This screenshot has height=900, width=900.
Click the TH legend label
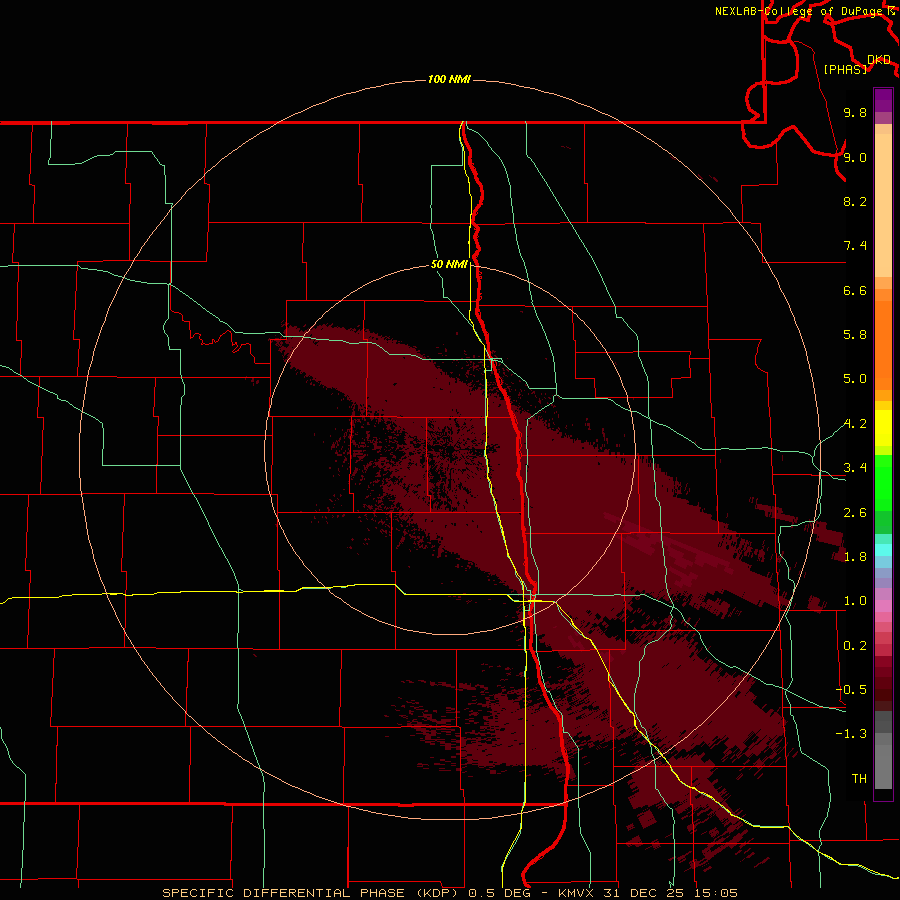click(x=859, y=779)
